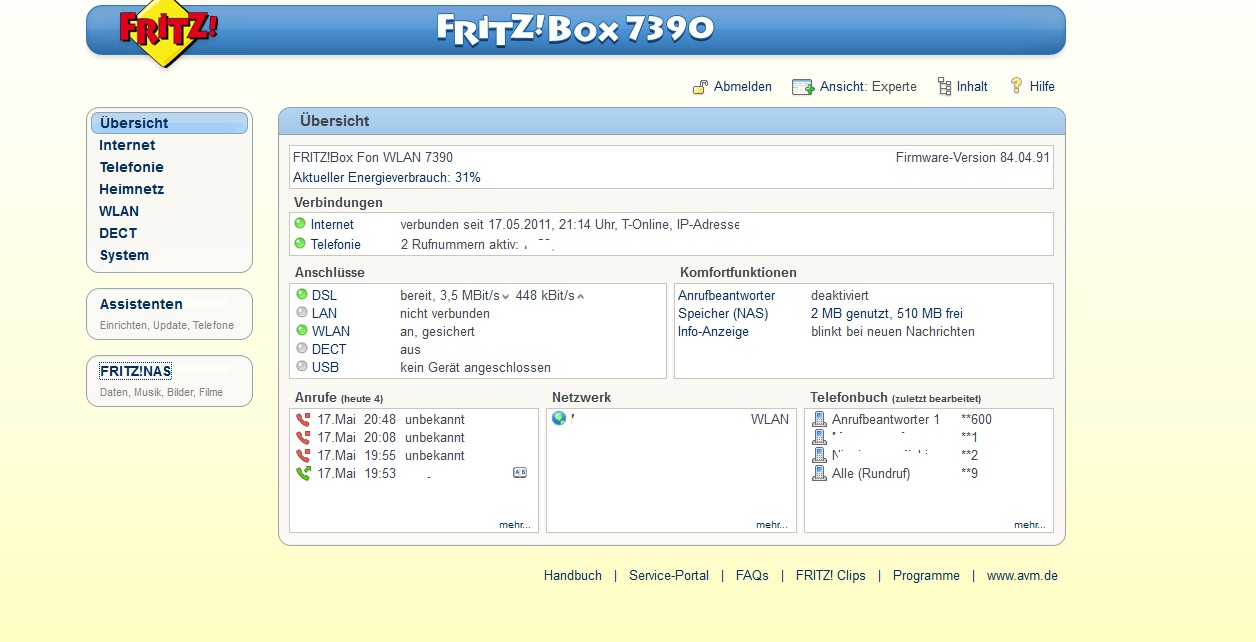Image resolution: width=1256 pixels, height=642 pixels.
Task: Click the 'FRITZ!Box Fon WLAN 7390' text
Action: point(373,157)
